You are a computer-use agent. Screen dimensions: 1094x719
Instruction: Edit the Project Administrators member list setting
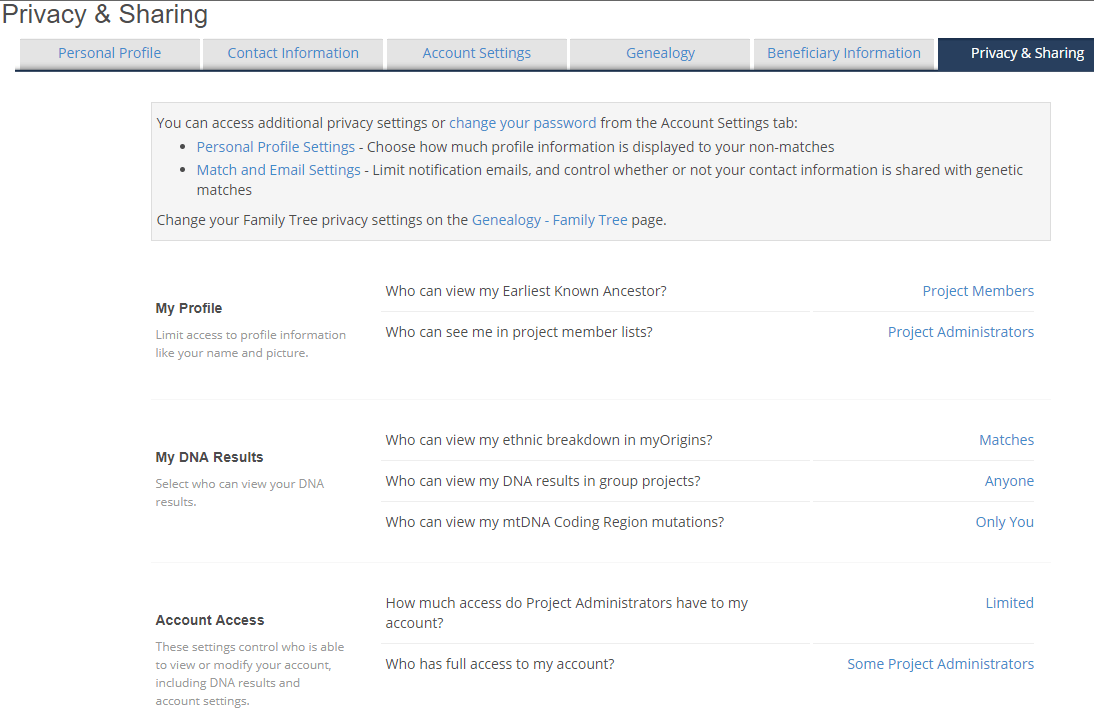click(961, 332)
